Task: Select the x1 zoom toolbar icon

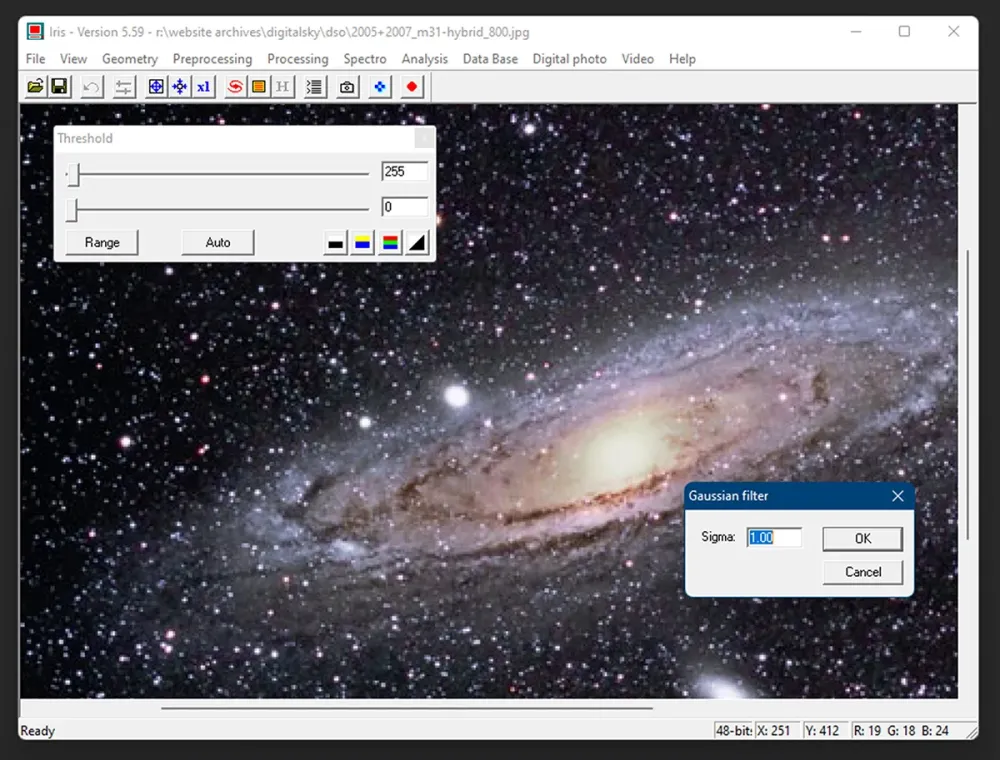Action: (x=202, y=87)
